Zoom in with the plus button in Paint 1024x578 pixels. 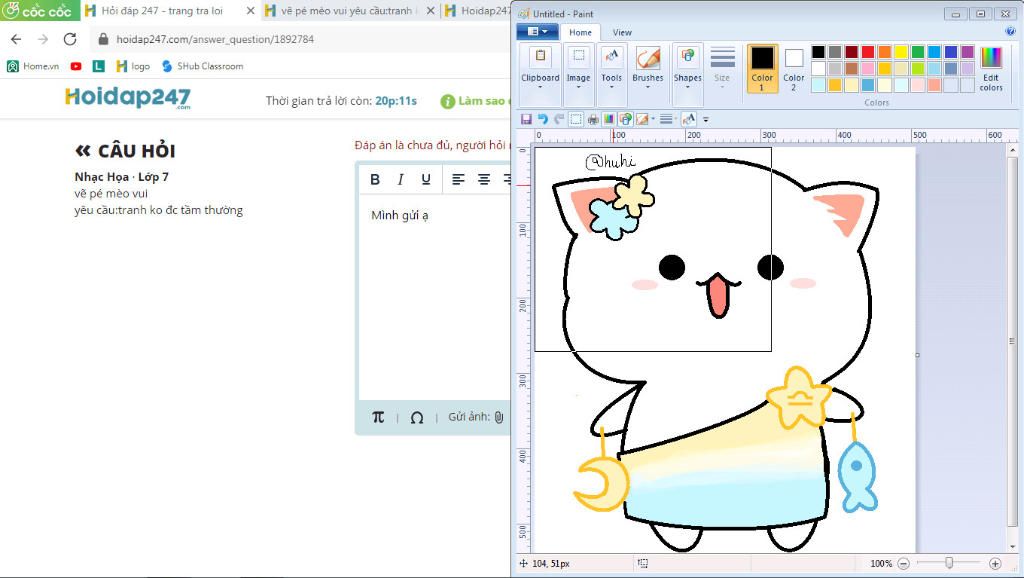click(x=995, y=563)
